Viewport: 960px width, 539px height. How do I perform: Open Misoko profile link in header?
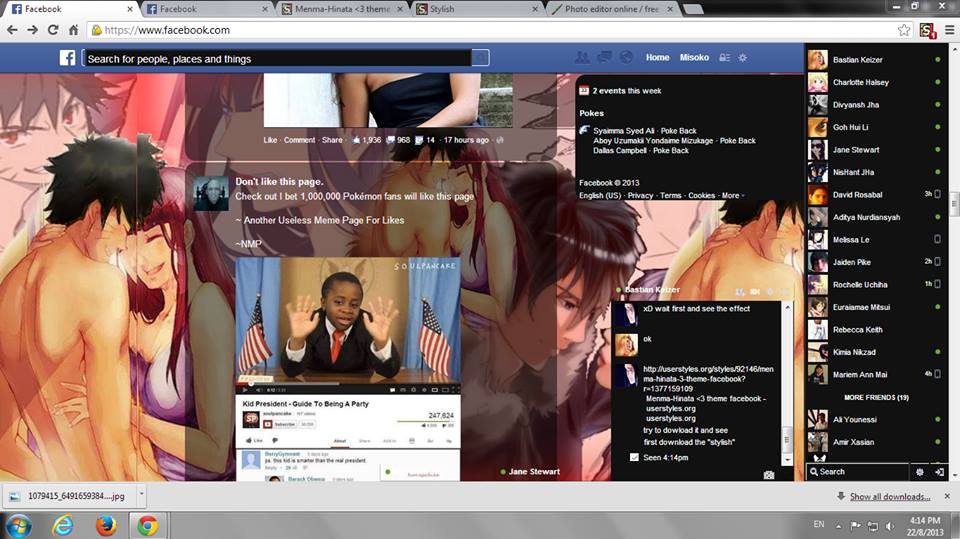(694, 57)
